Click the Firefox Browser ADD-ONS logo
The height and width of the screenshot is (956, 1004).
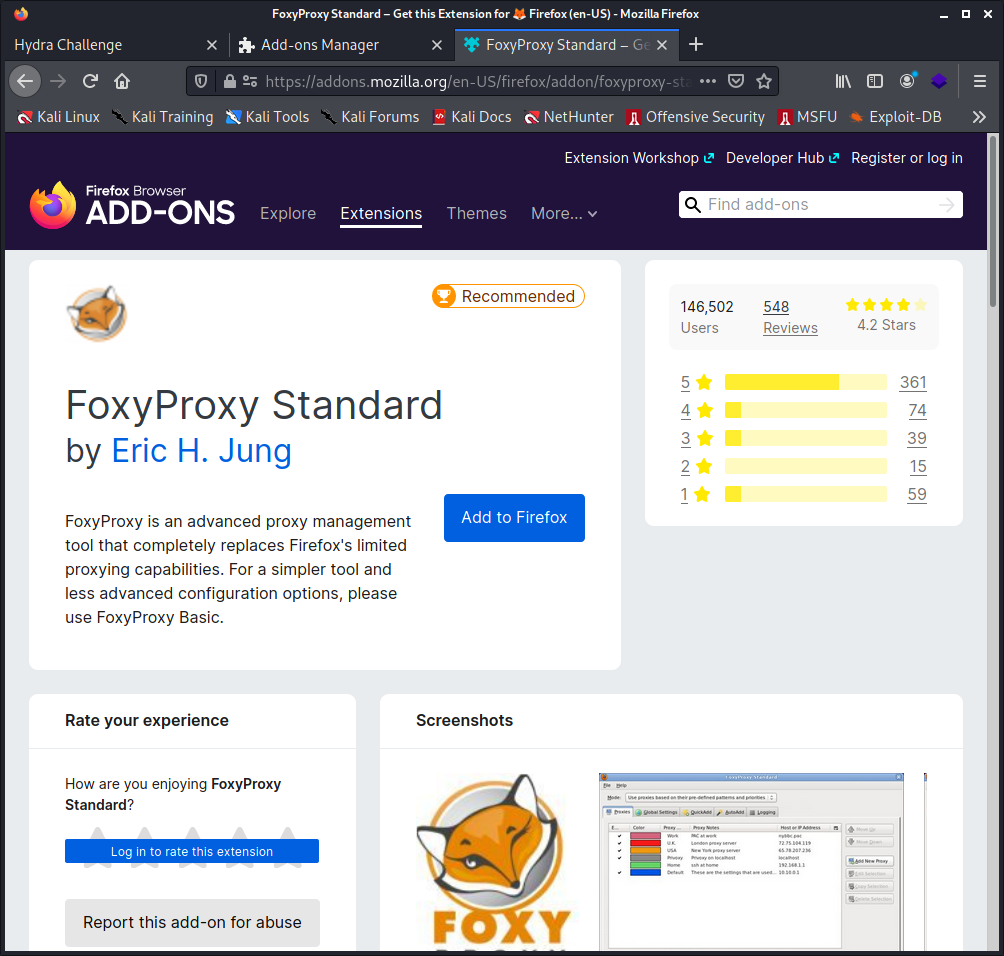(132, 206)
